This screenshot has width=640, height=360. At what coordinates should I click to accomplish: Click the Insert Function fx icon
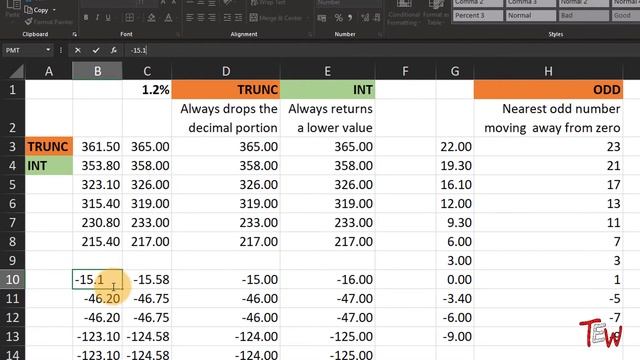coord(113,50)
